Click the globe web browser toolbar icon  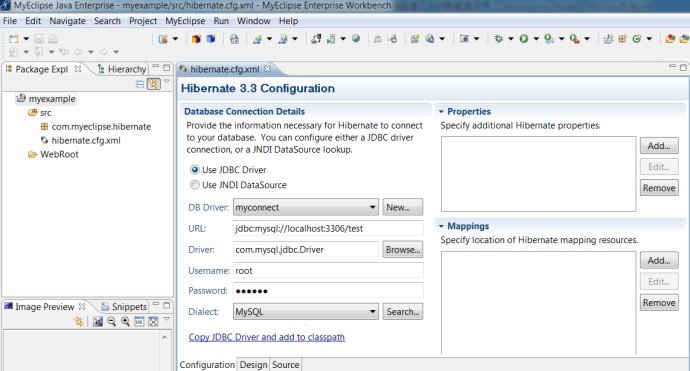pos(356,39)
